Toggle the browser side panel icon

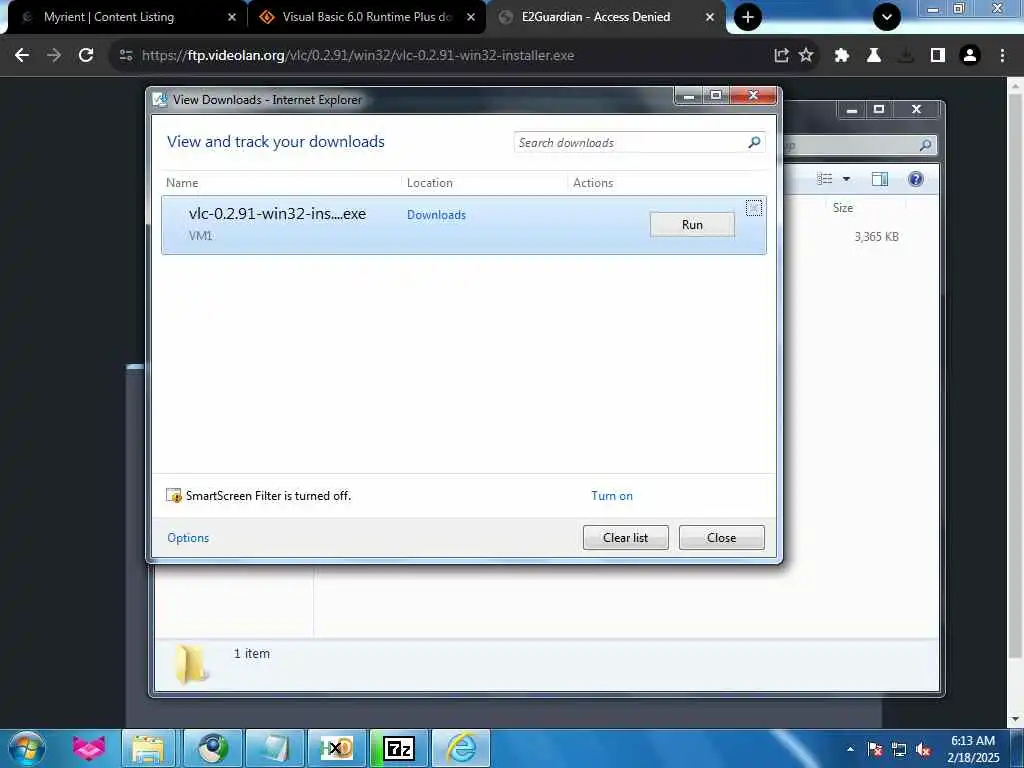pyautogui.click(x=938, y=56)
